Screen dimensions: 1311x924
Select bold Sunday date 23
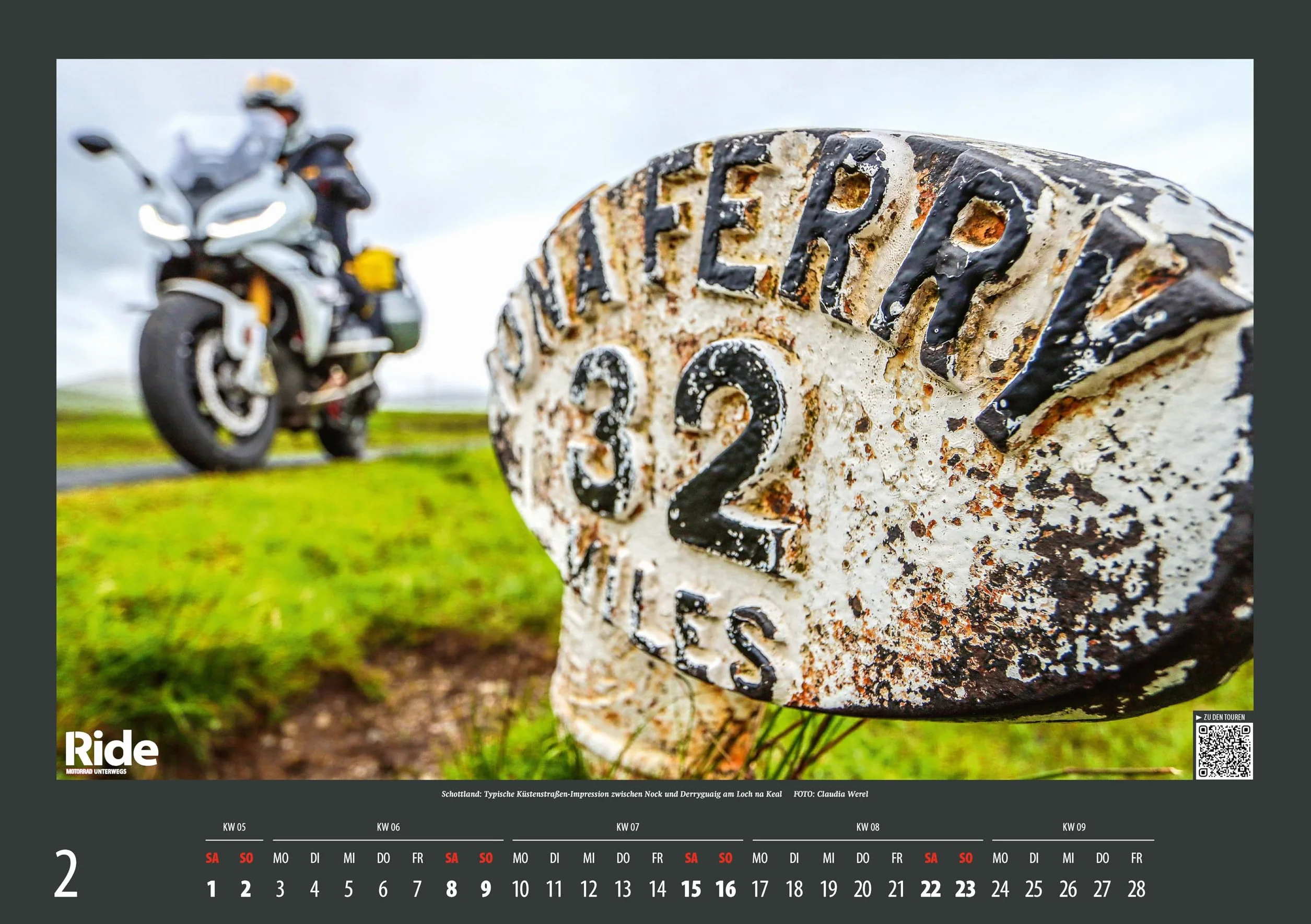966,889
